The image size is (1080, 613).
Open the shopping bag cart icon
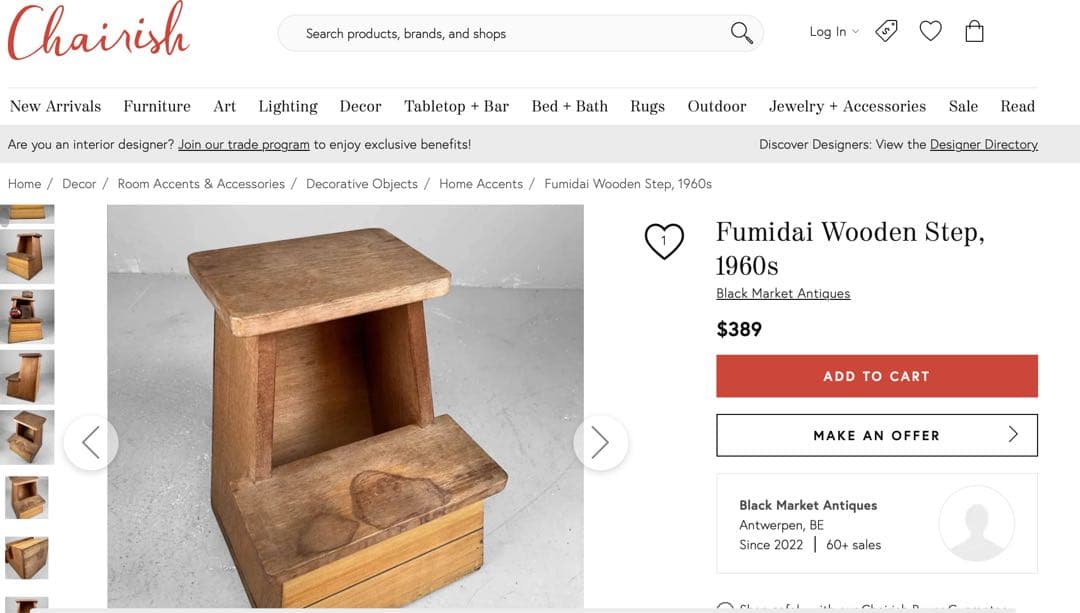[974, 31]
